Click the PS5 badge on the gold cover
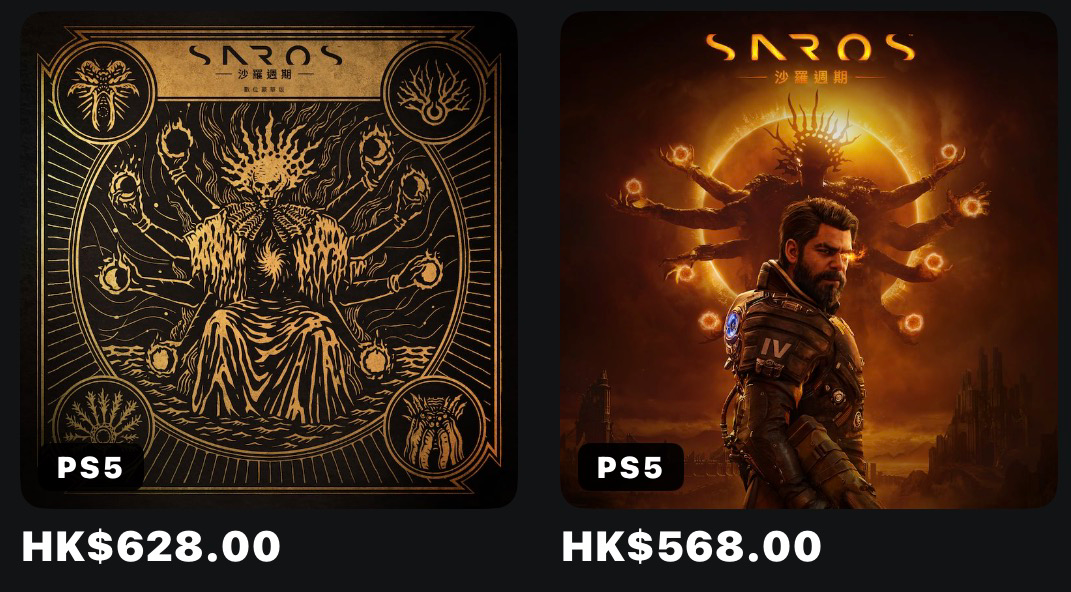Image resolution: width=1071 pixels, height=592 pixels. [x=90, y=467]
